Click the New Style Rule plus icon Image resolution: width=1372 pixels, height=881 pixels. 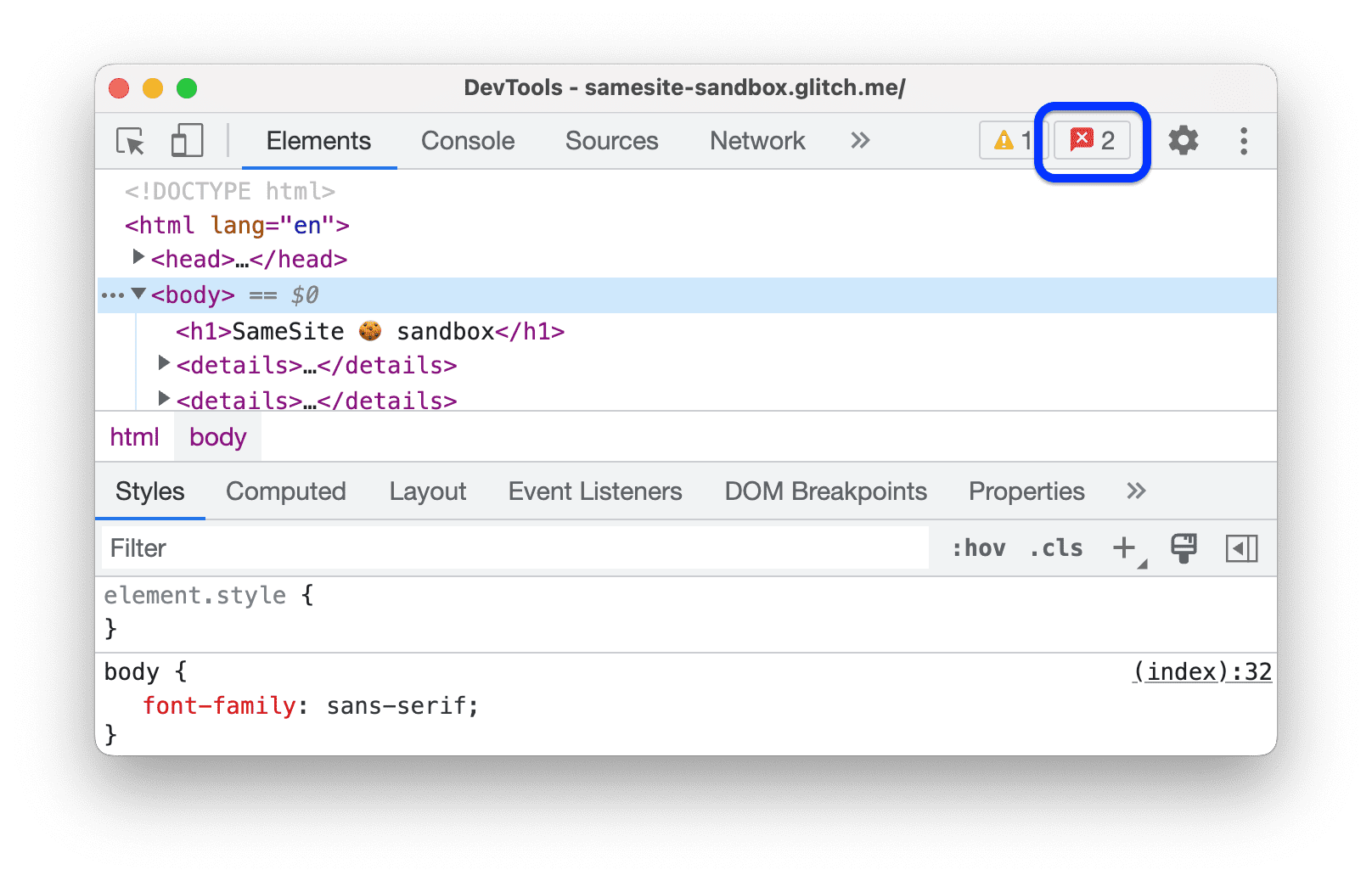(1123, 547)
